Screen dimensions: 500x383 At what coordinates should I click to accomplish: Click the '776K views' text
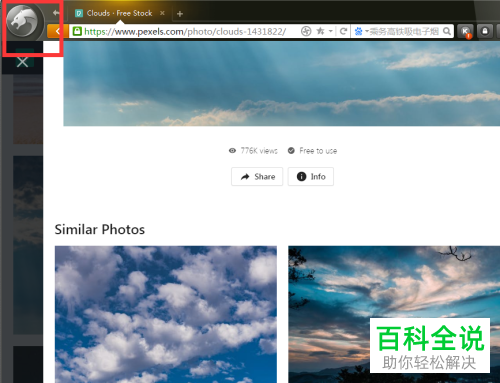[259, 151]
